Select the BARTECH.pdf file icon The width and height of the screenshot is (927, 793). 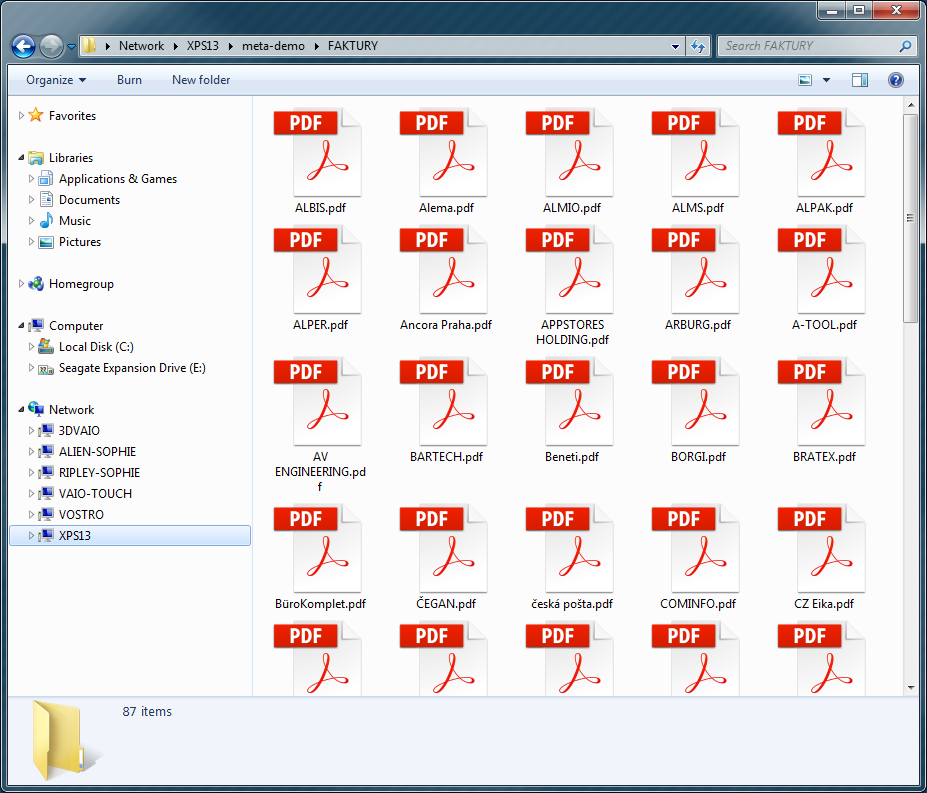444,402
